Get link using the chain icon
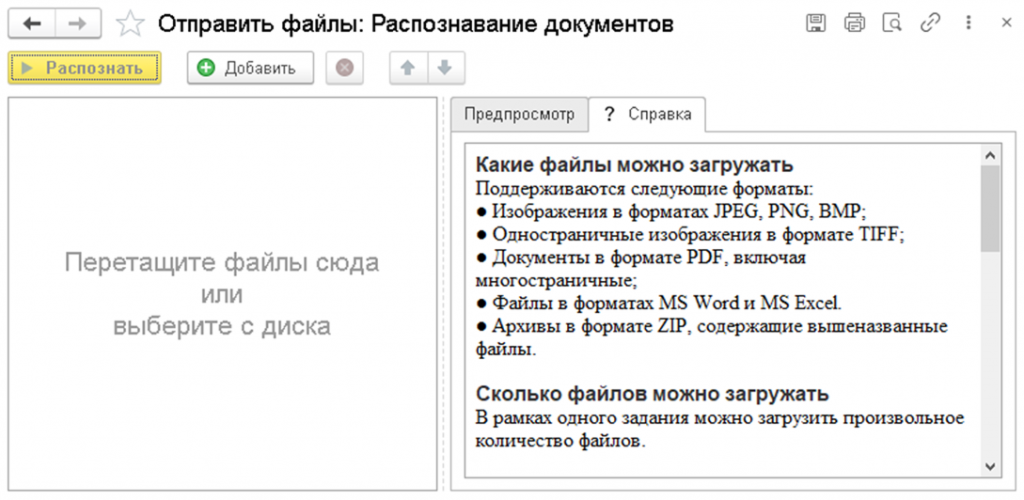Viewport: 1024px width, 500px height. (x=929, y=23)
